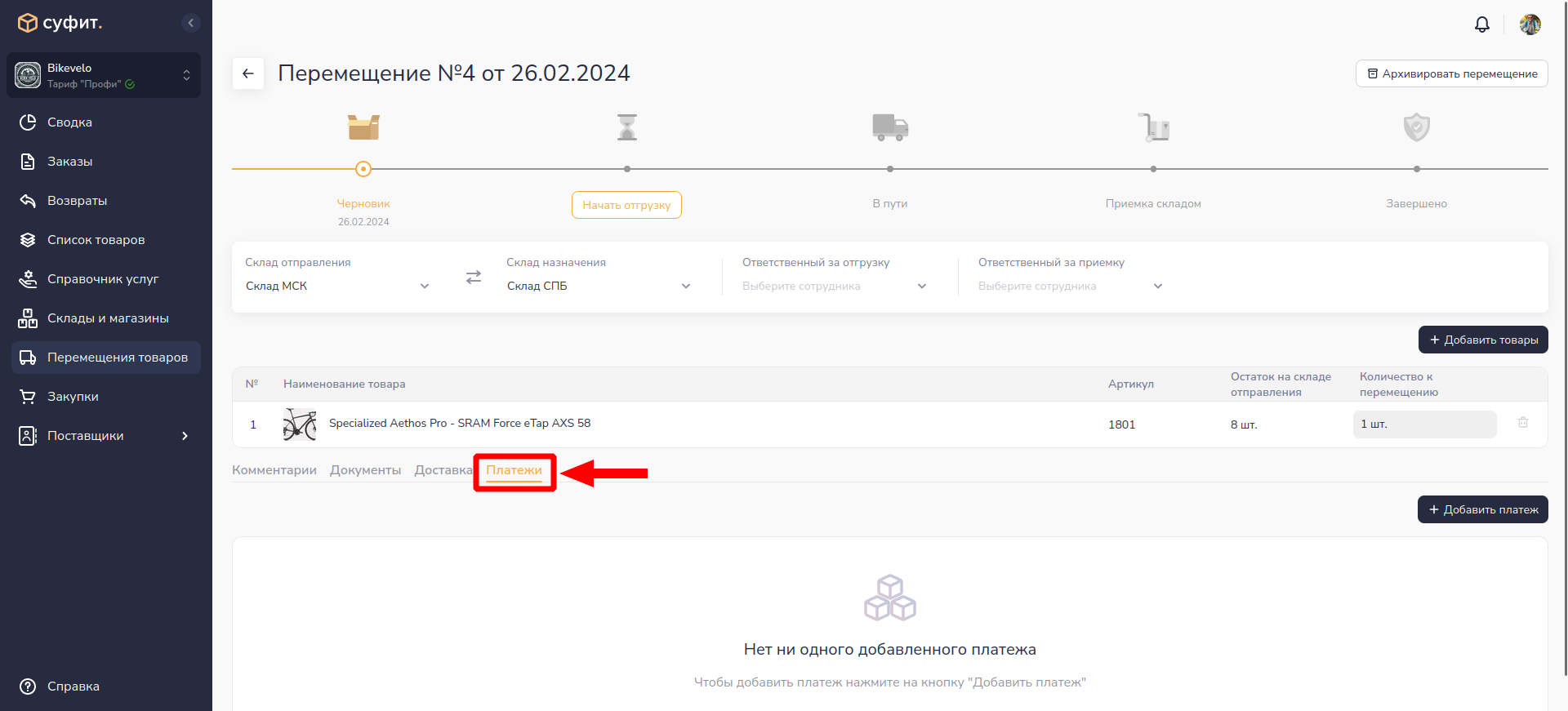Click the Список товаров layers icon

coord(28,240)
